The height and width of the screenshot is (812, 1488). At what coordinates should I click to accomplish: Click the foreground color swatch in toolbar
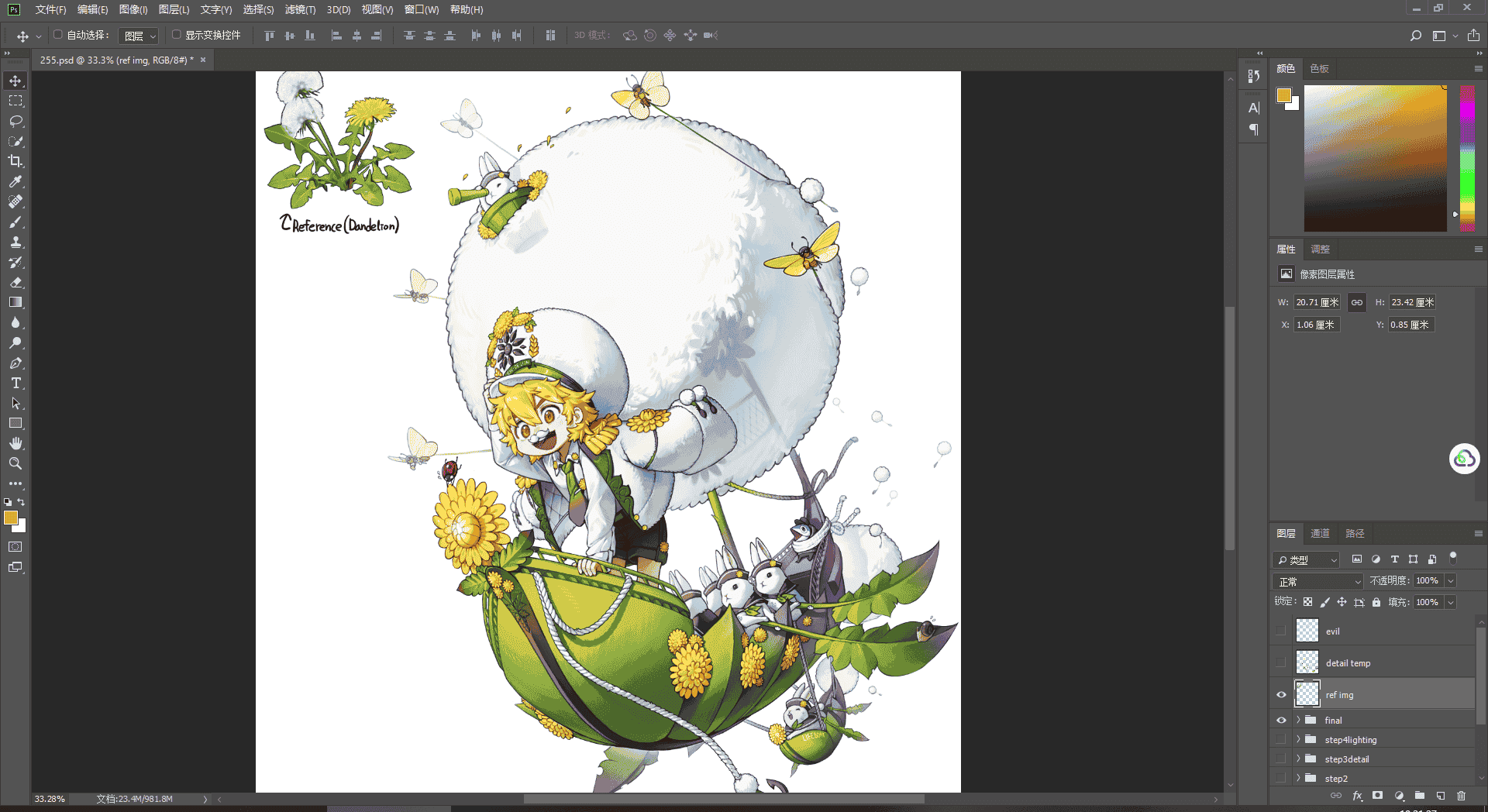click(11, 518)
